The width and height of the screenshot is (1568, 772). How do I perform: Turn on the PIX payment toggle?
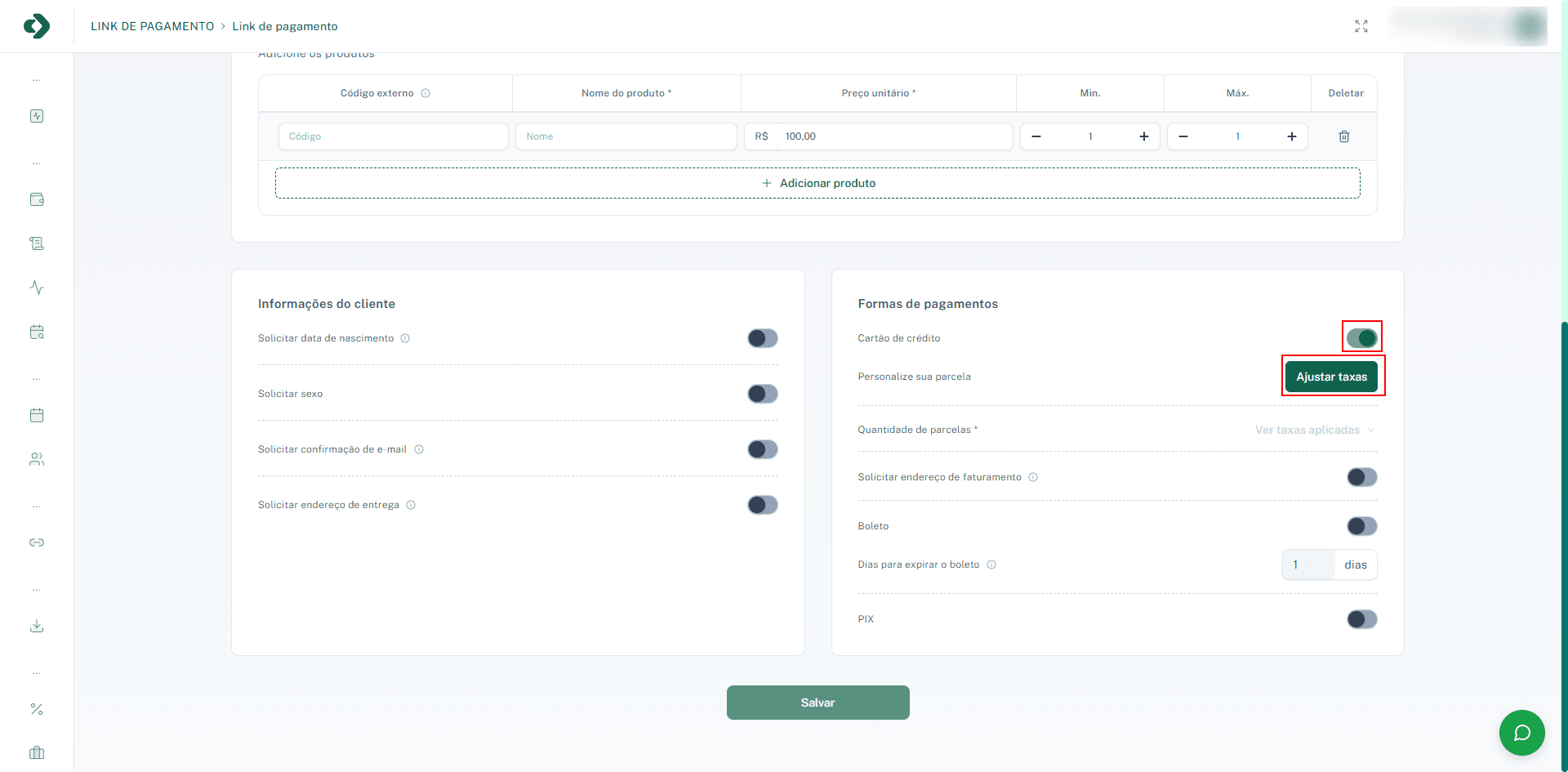pos(1361,619)
